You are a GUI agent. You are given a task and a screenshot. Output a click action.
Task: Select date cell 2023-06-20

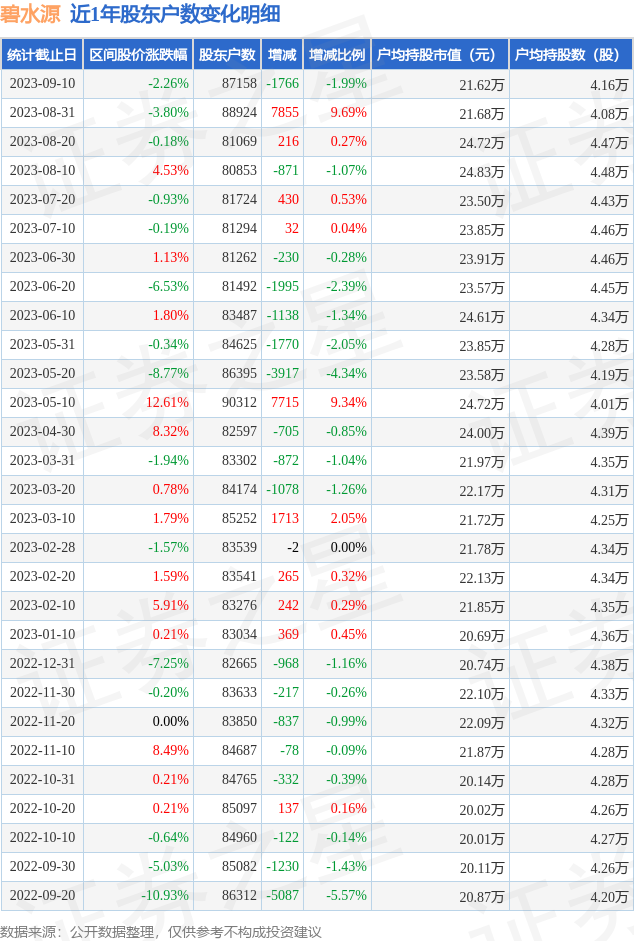[x=43, y=286]
